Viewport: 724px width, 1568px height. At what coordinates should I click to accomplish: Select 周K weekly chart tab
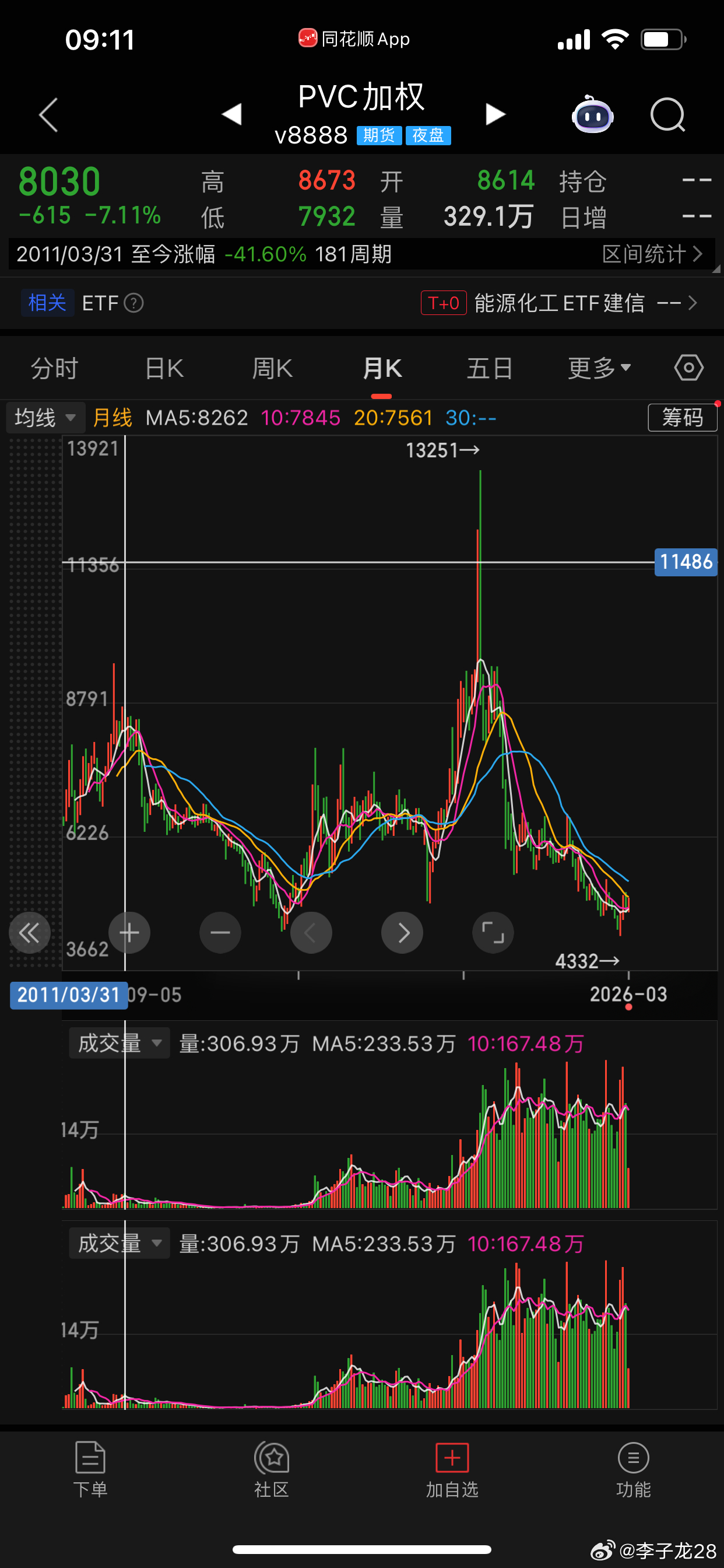click(x=273, y=368)
